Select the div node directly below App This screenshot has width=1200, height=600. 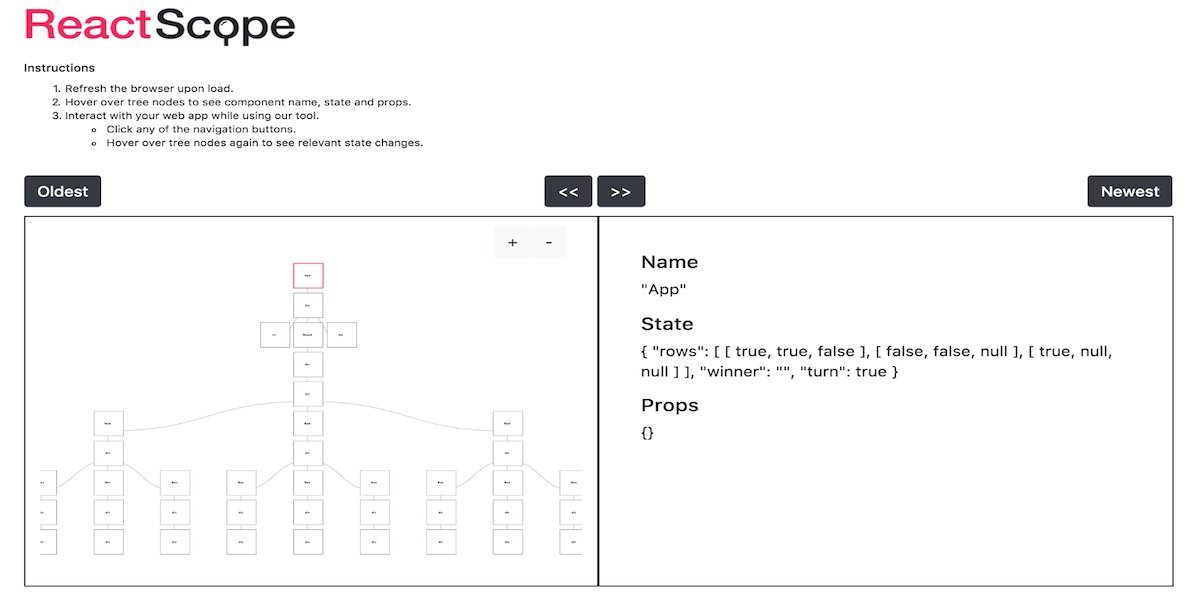[x=308, y=305]
